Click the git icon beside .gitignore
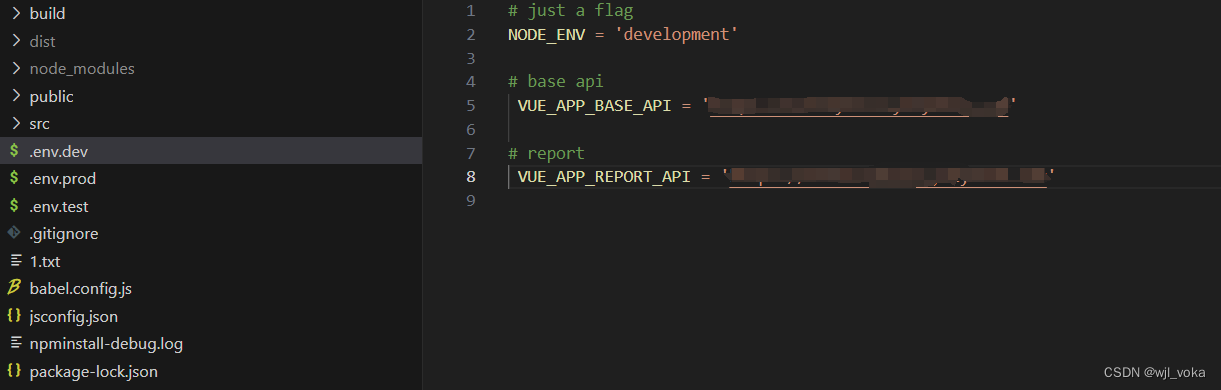The width and height of the screenshot is (1221, 390). coord(14,233)
